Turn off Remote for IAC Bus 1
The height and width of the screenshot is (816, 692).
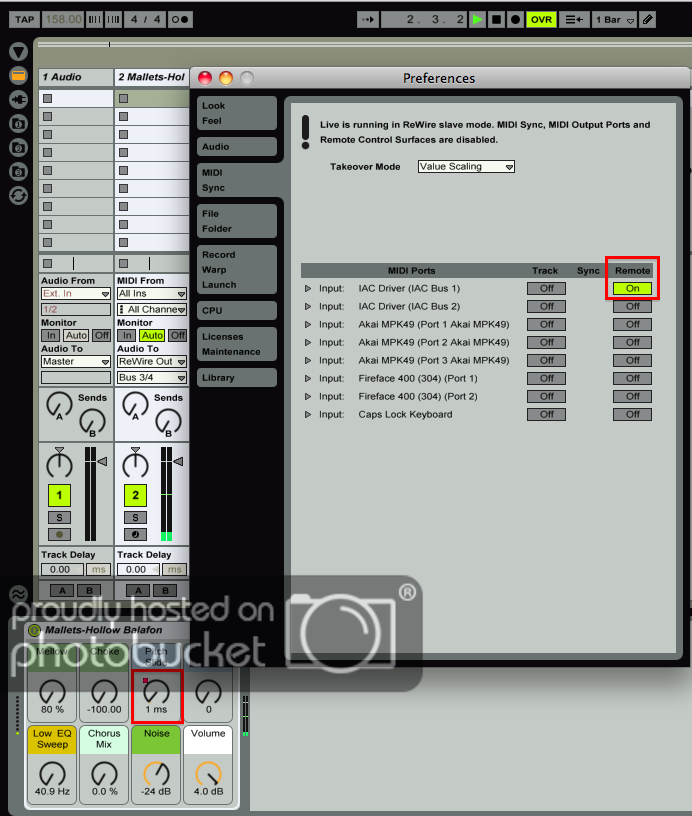pyautogui.click(x=632, y=288)
